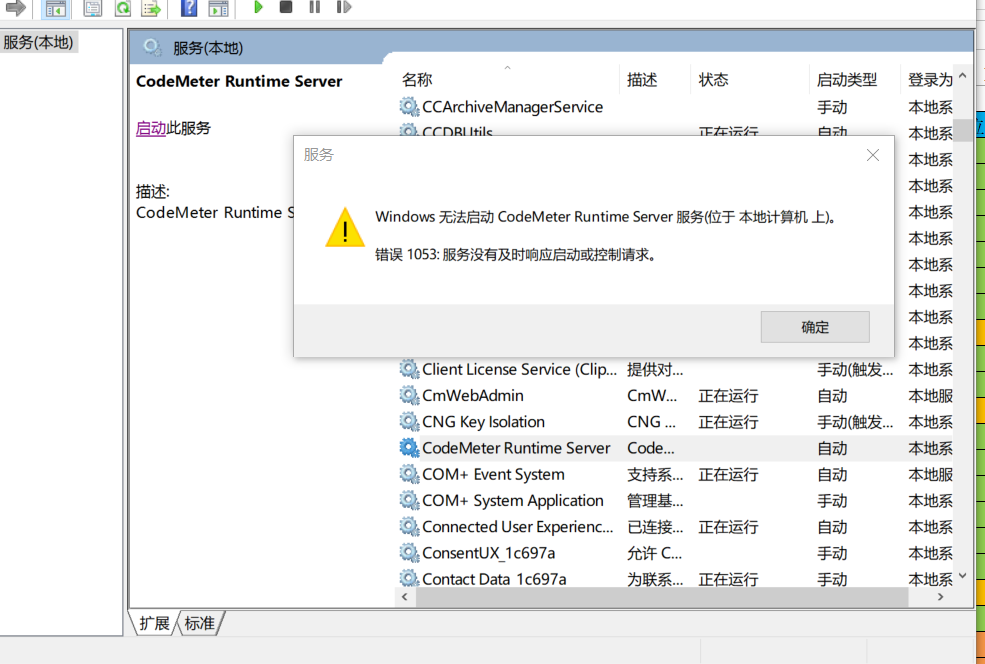Select the CNG Key Isolation service name

coord(484,422)
